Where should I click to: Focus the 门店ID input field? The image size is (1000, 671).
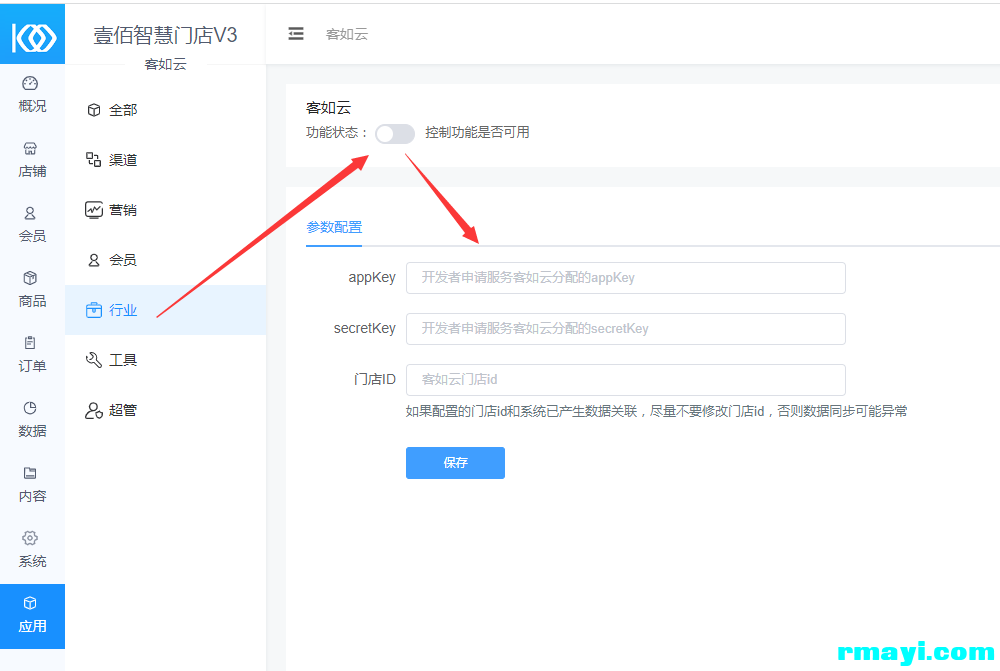626,380
